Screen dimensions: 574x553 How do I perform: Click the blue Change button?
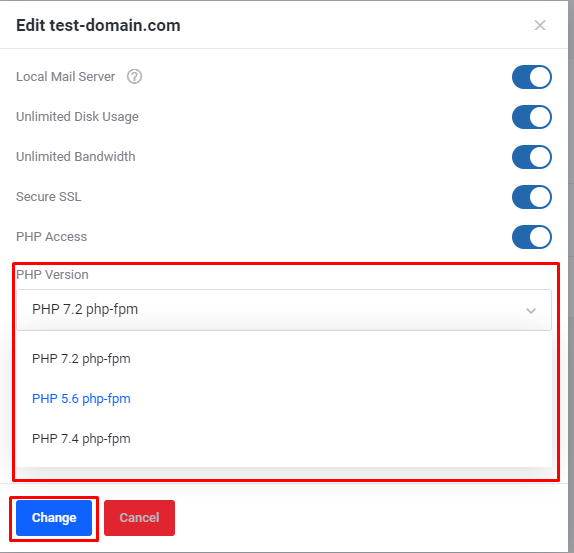pos(54,518)
